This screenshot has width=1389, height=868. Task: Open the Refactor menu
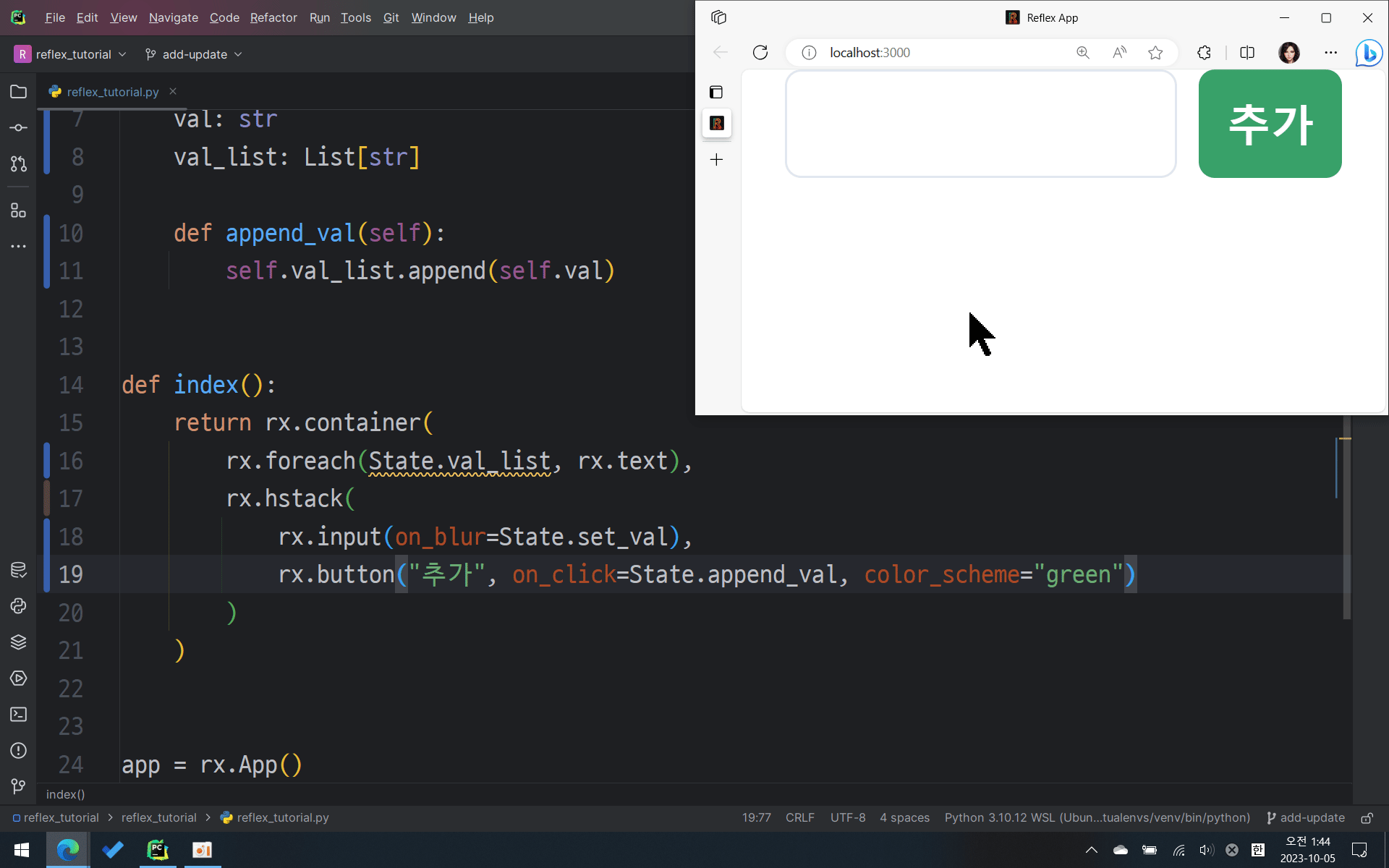point(273,17)
